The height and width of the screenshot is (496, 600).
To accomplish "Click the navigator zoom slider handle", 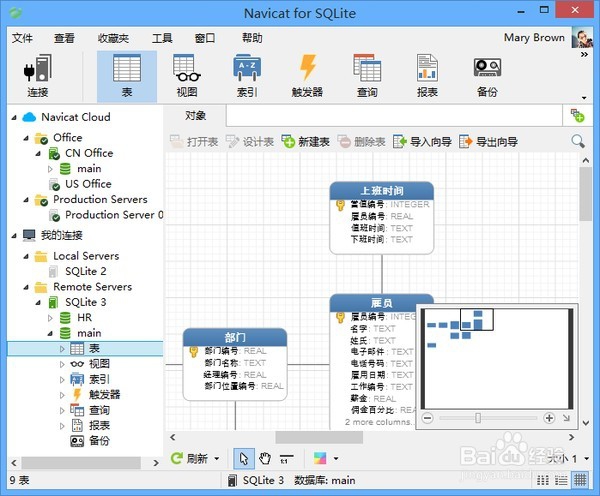I will point(478,418).
